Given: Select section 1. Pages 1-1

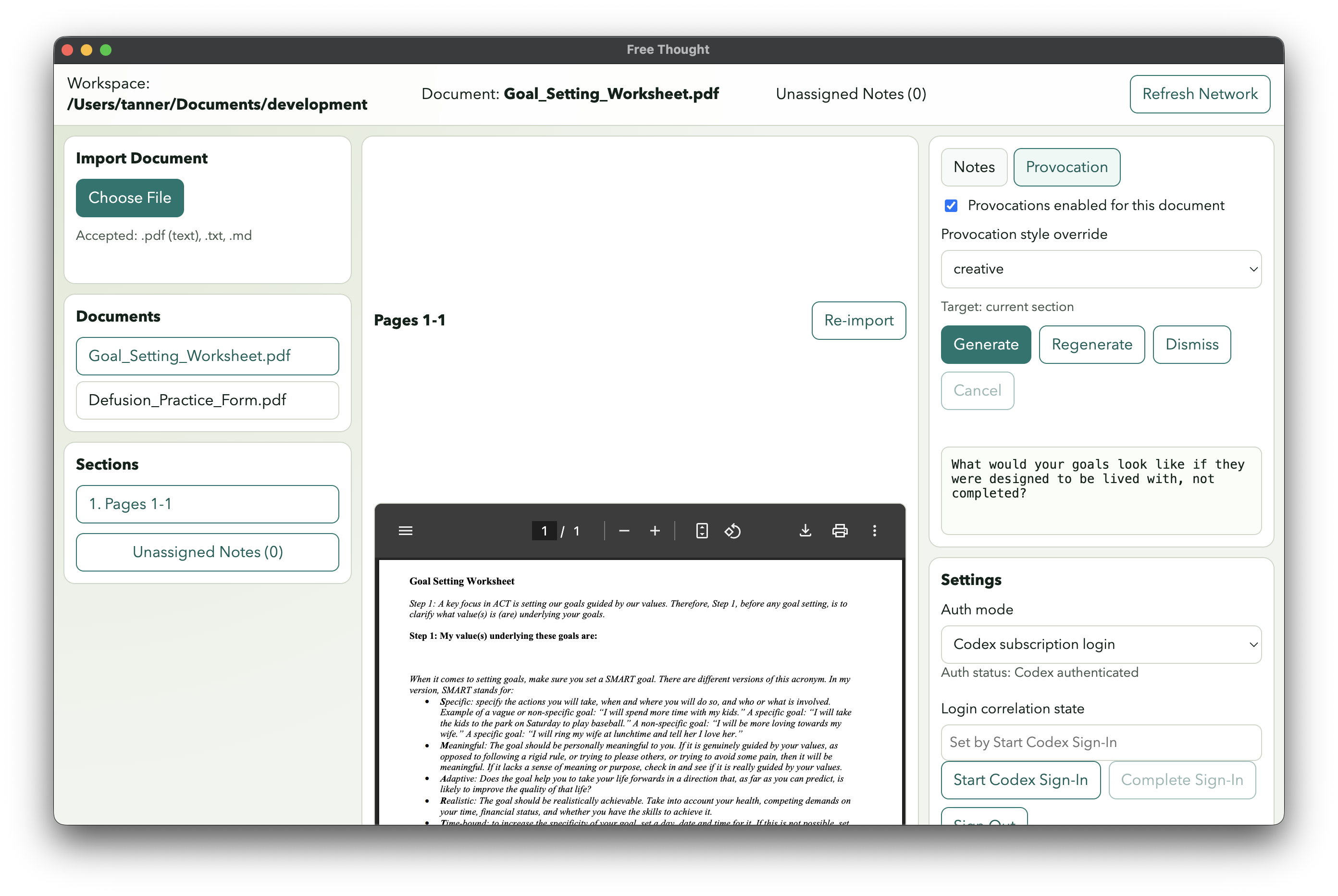Looking at the screenshot, I should (207, 503).
